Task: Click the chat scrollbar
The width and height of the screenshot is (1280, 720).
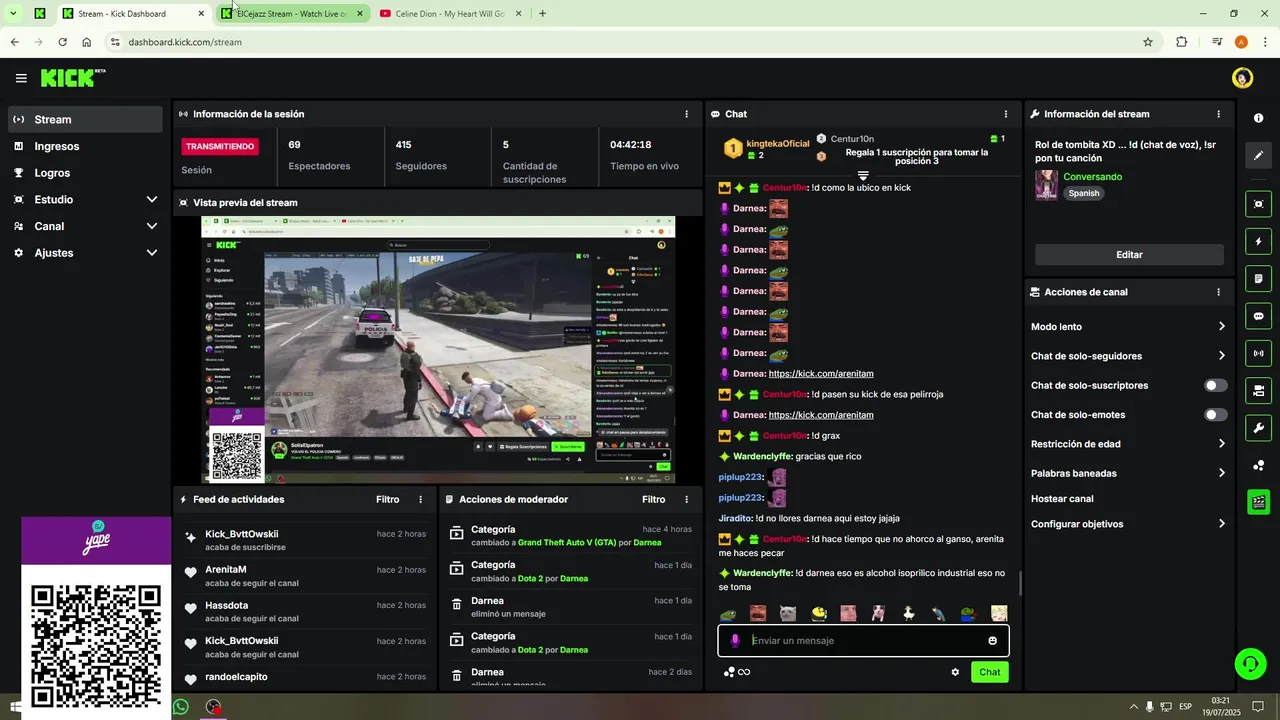Action: [1019, 583]
